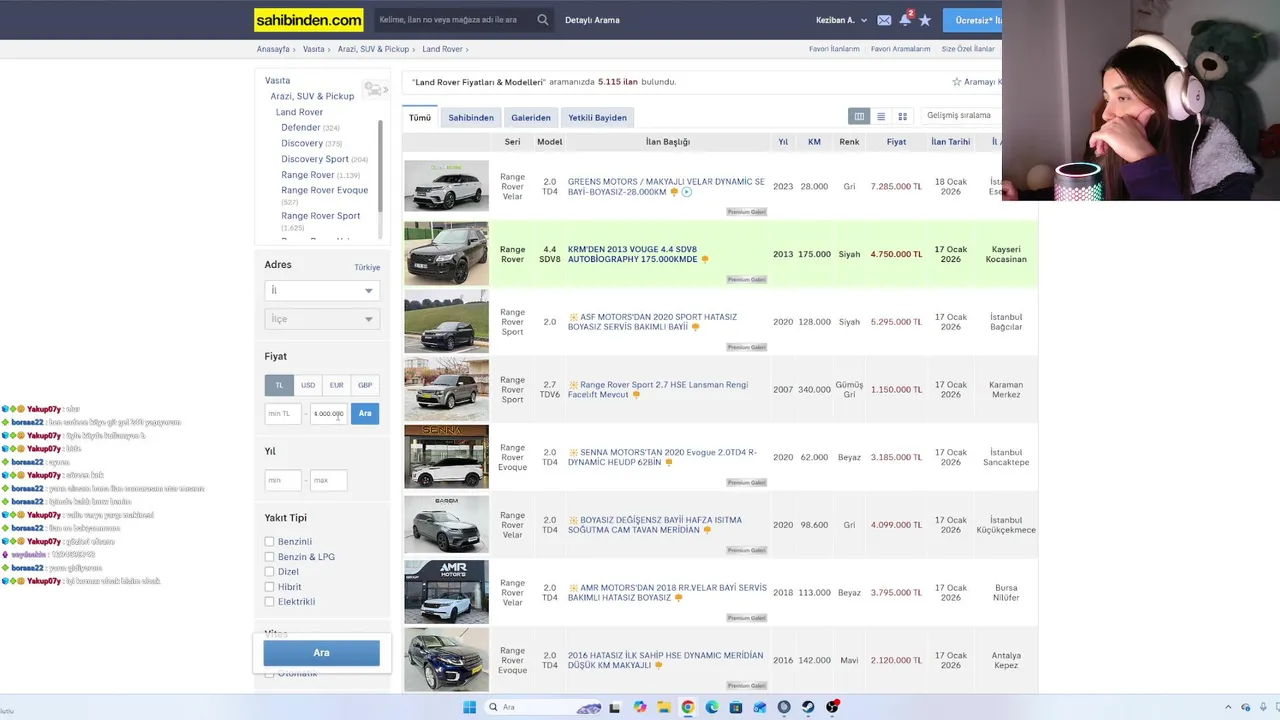Open Copilot from the taskbar
Image resolution: width=1280 pixels, height=720 pixels.
click(640, 707)
